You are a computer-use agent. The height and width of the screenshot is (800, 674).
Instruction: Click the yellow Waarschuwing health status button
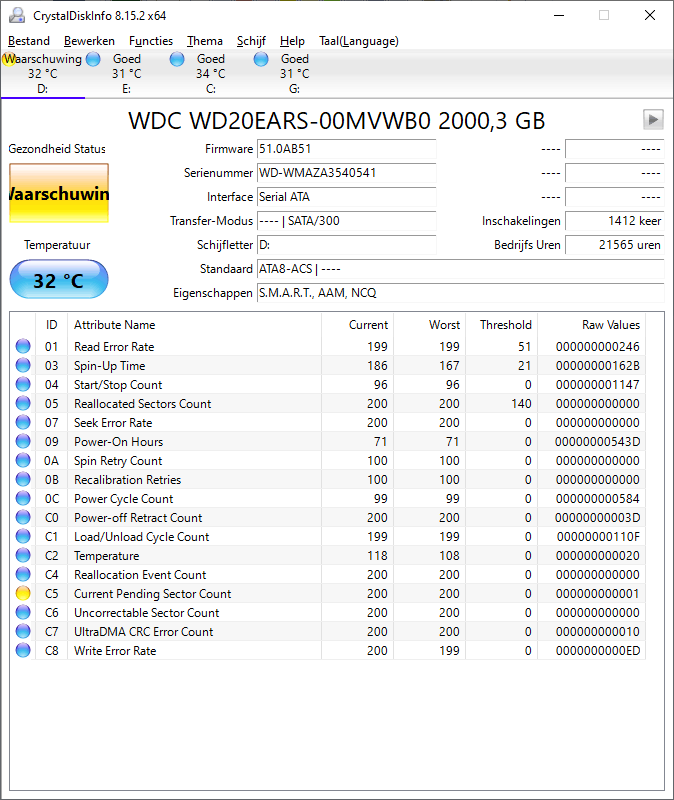click(59, 193)
